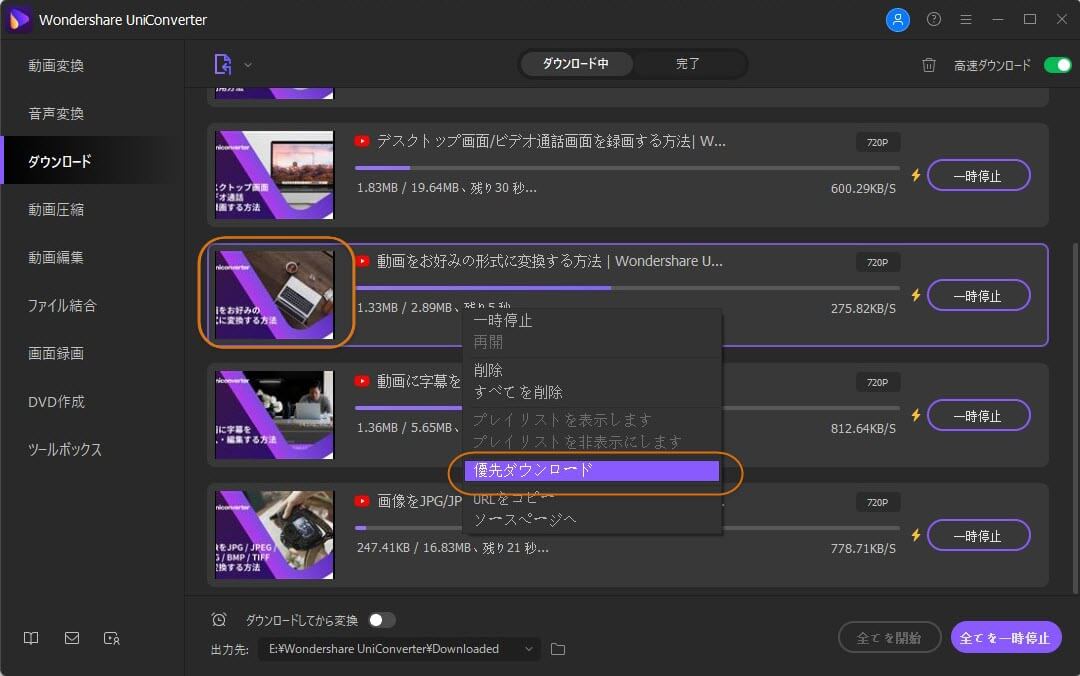The image size is (1080, 676).
Task: Open the hamburger menu icon
Action: pos(966,19)
